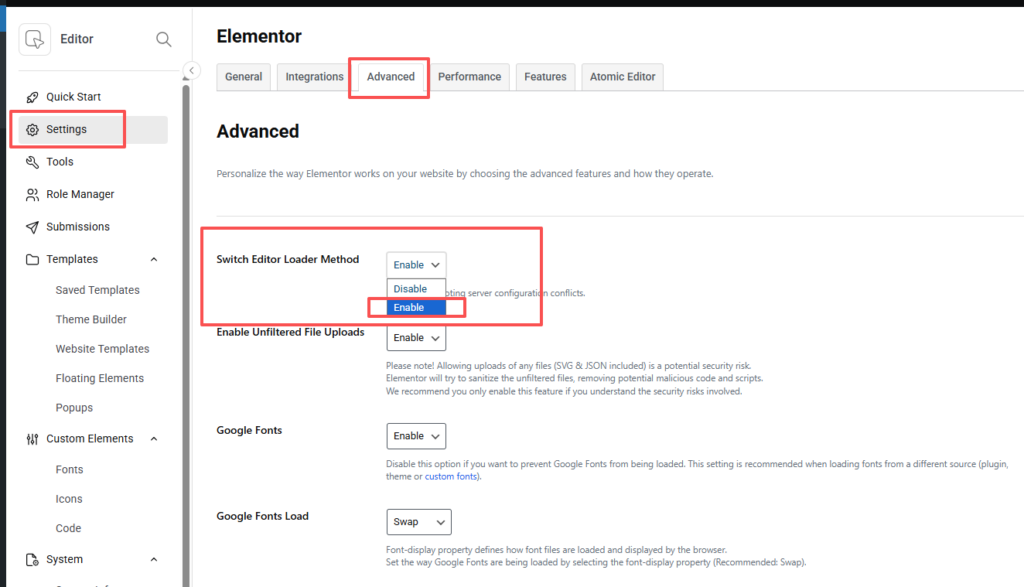Switch to the Performance tab
This screenshot has height=587, width=1024.
tap(470, 76)
